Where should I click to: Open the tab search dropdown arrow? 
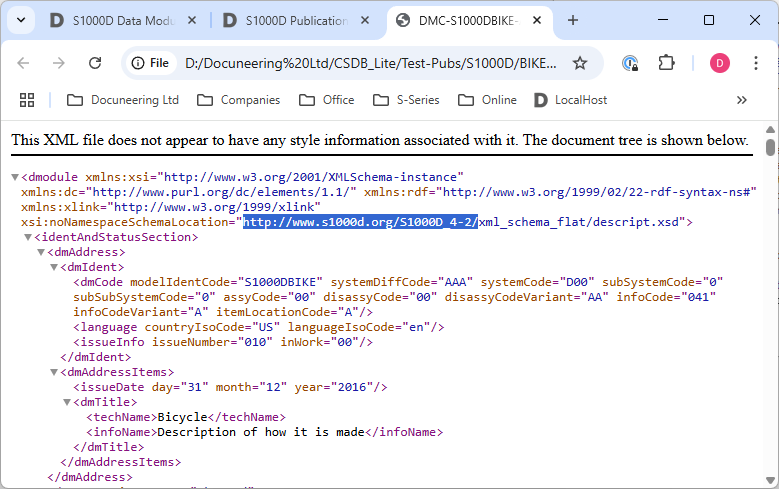[x=21, y=20]
